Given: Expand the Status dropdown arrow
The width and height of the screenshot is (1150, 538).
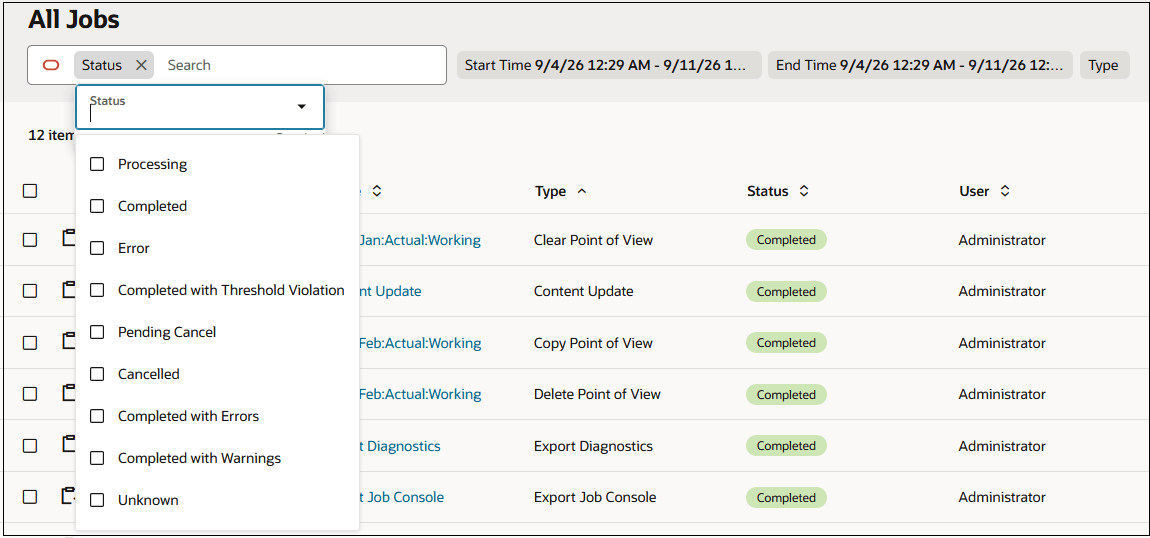Looking at the screenshot, I should pos(301,107).
